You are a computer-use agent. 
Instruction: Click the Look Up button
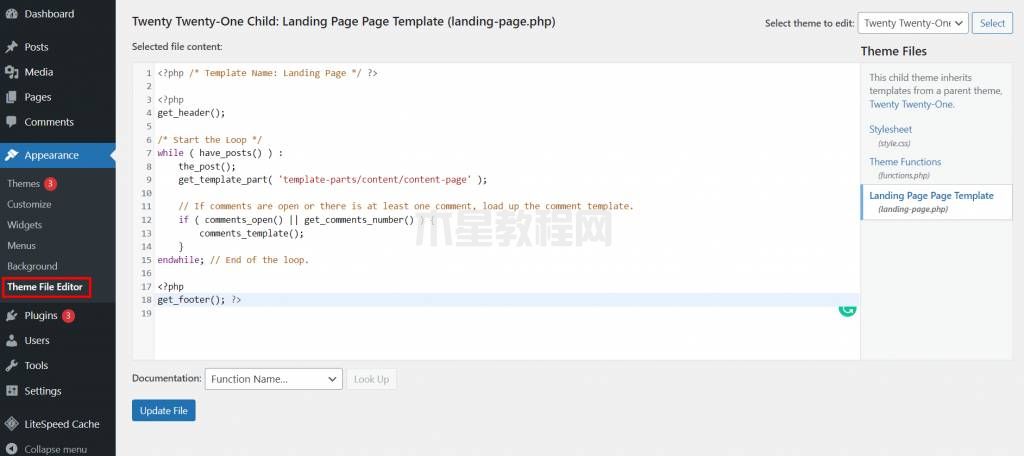[x=371, y=379]
